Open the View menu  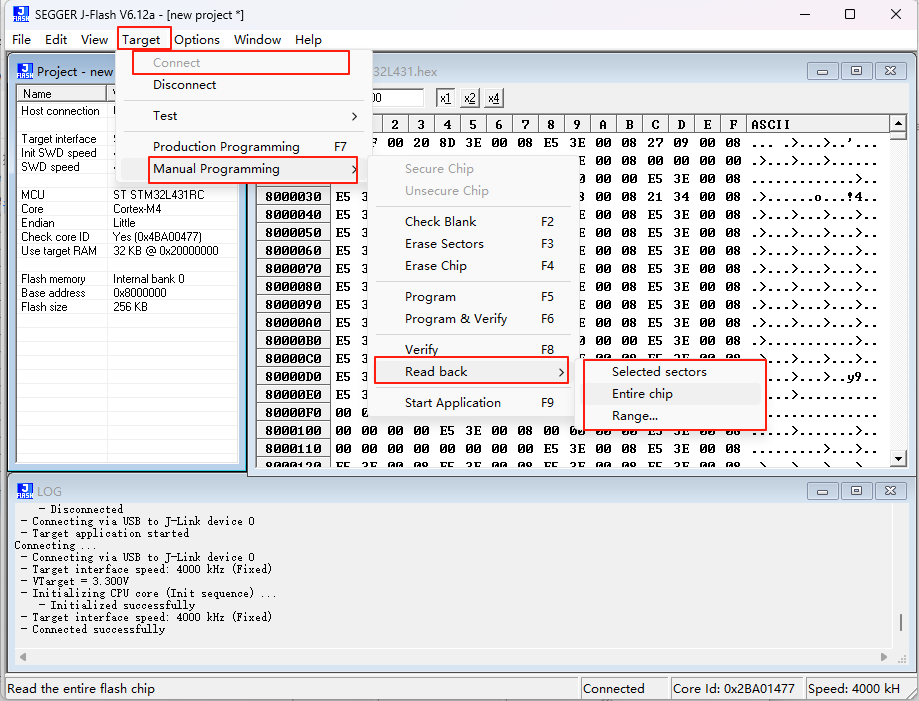pyautogui.click(x=94, y=40)
